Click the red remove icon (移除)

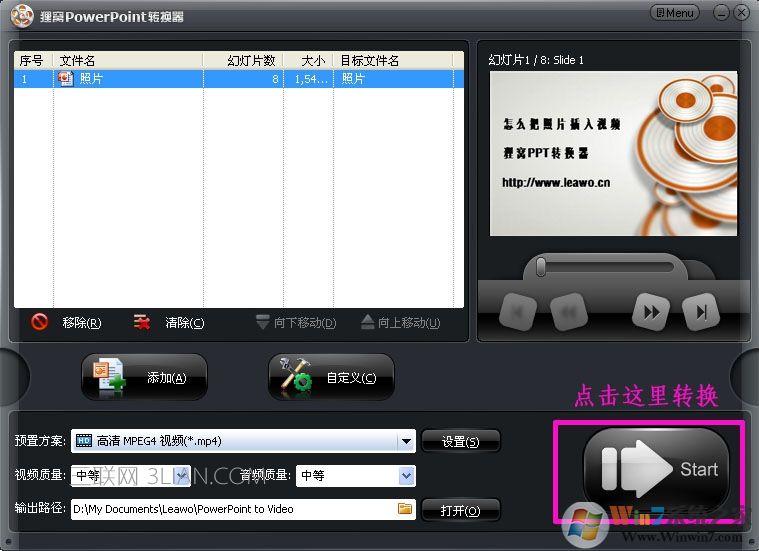coord(40,322)
